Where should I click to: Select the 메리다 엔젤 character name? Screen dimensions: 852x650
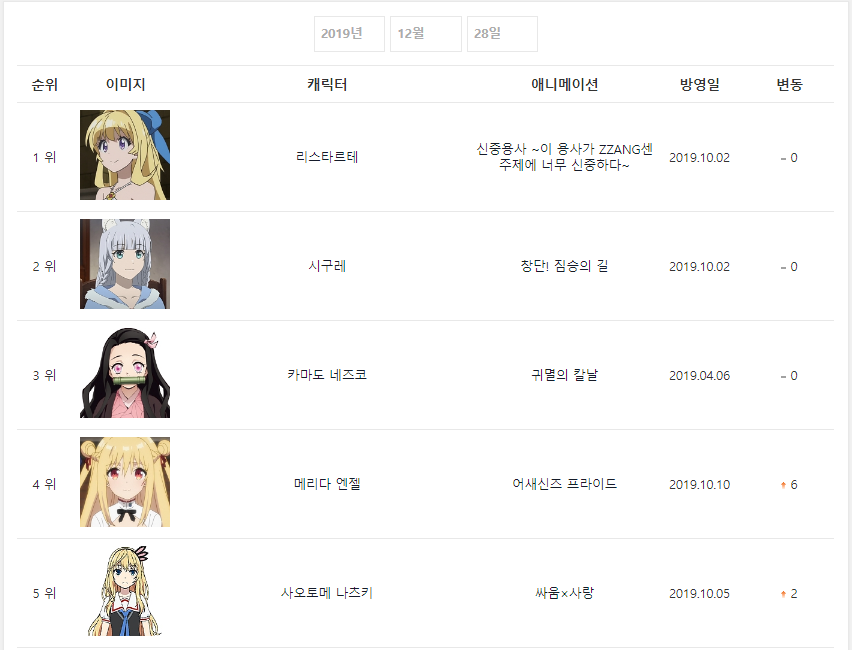coord(327,484)
